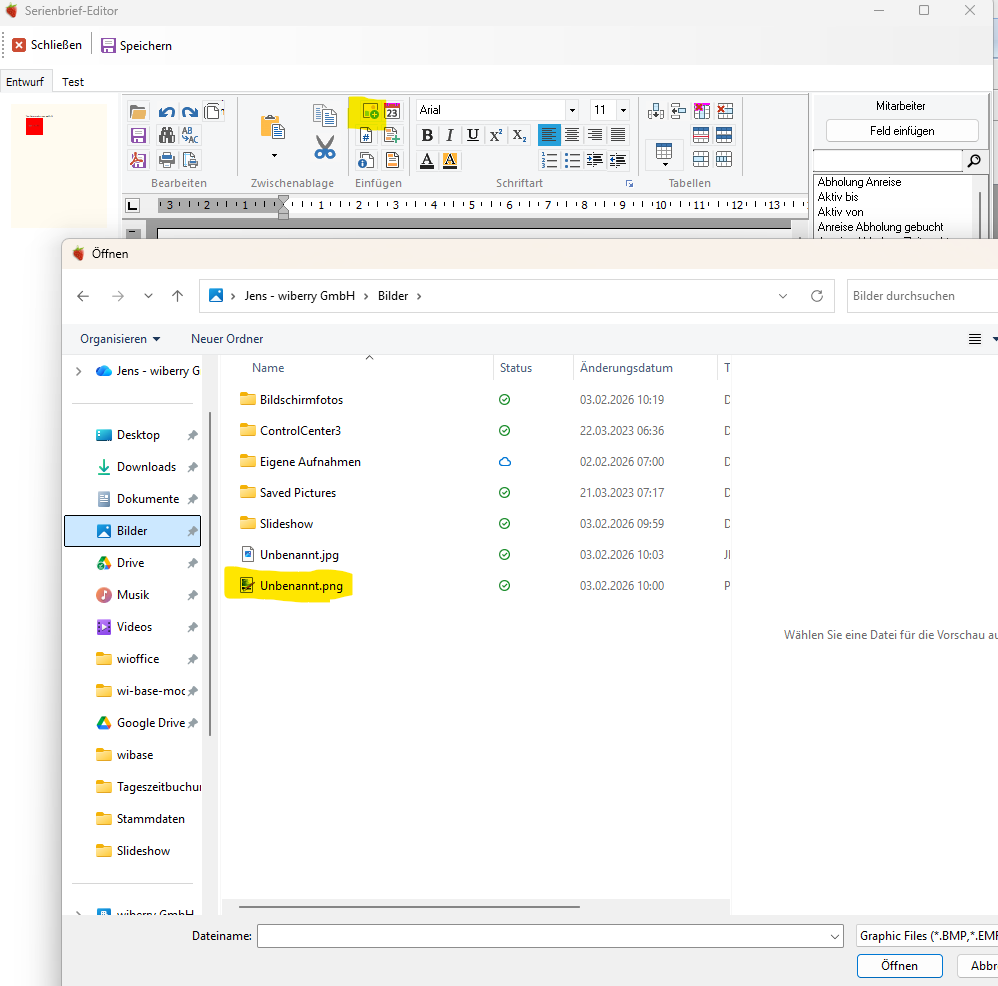
Task: Open the font size dropdown
Action: [623, 110]
